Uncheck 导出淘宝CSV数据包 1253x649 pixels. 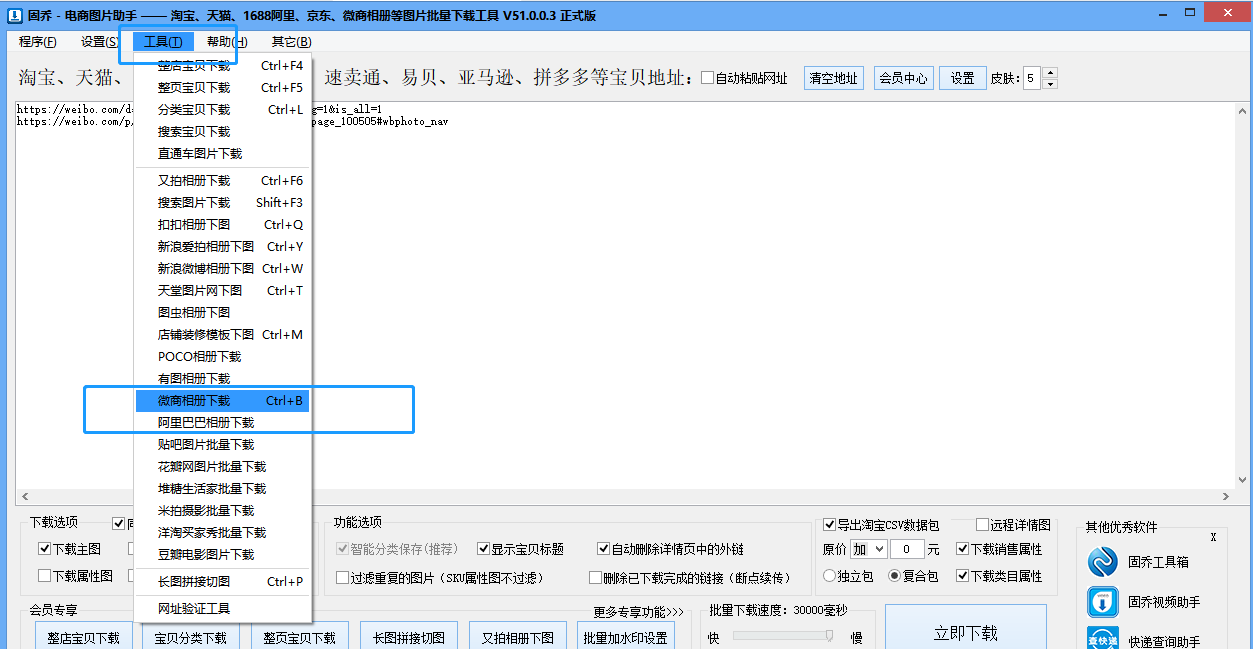coord(830,523)
